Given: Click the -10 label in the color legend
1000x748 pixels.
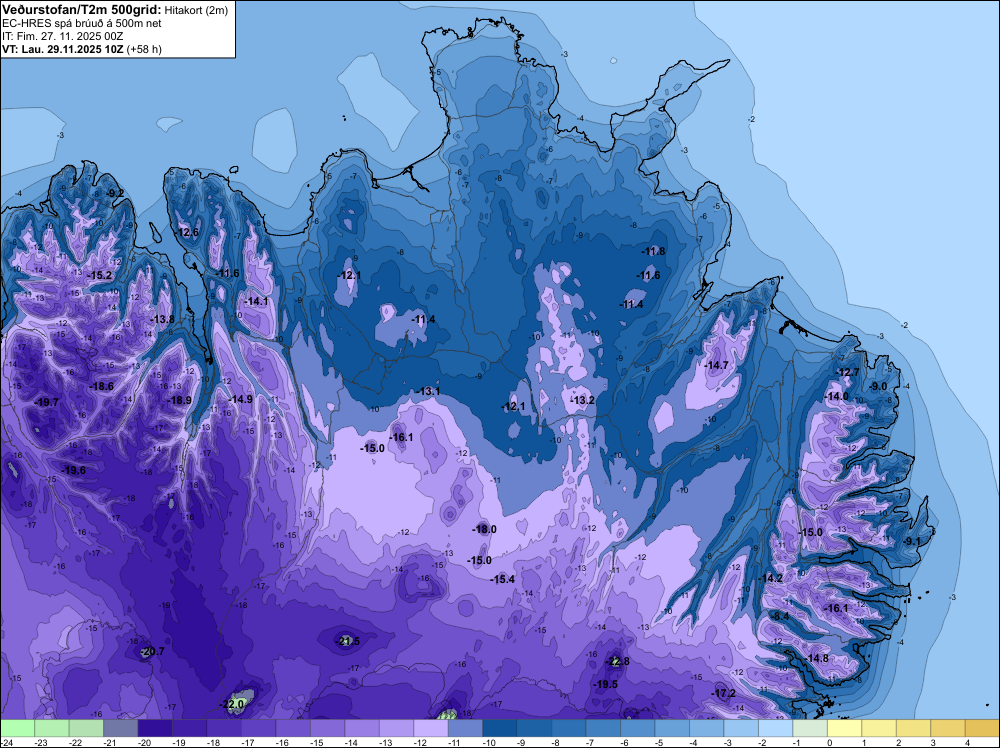Looking at the screenshot, I should [488, 742].
